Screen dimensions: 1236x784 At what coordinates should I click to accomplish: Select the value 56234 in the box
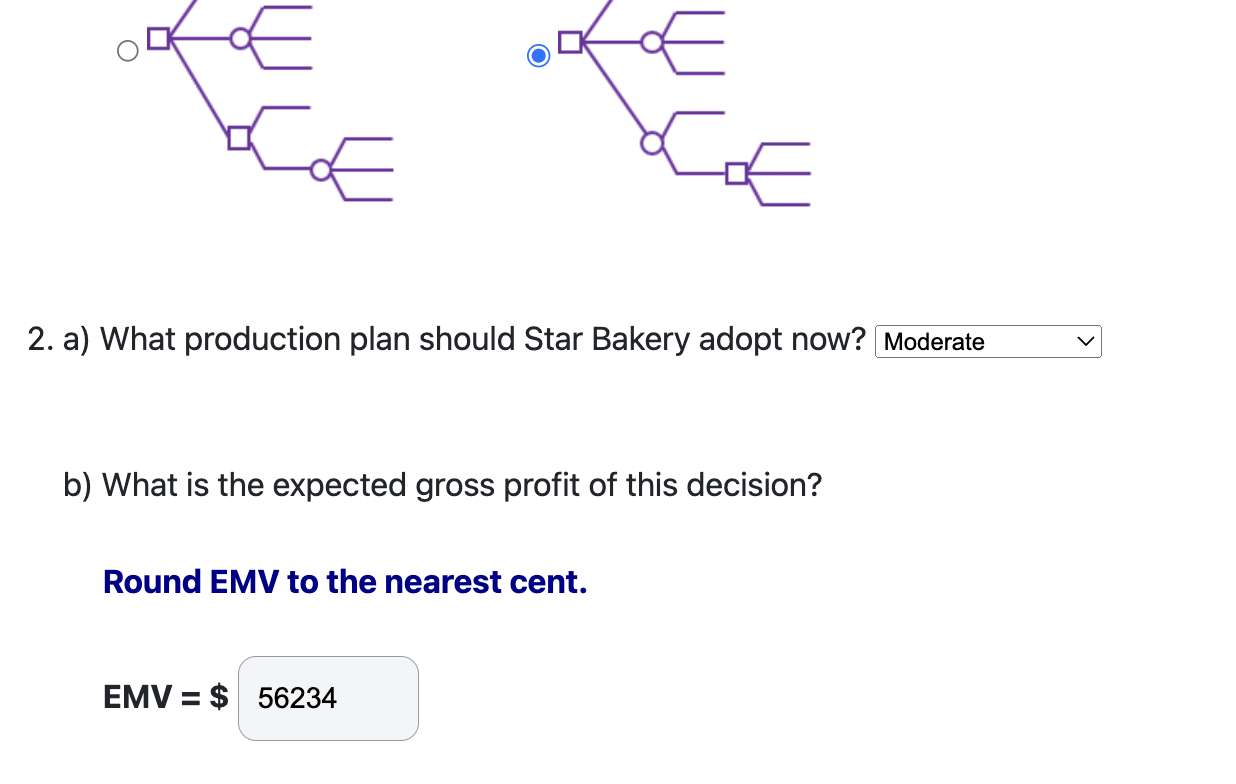296,698
